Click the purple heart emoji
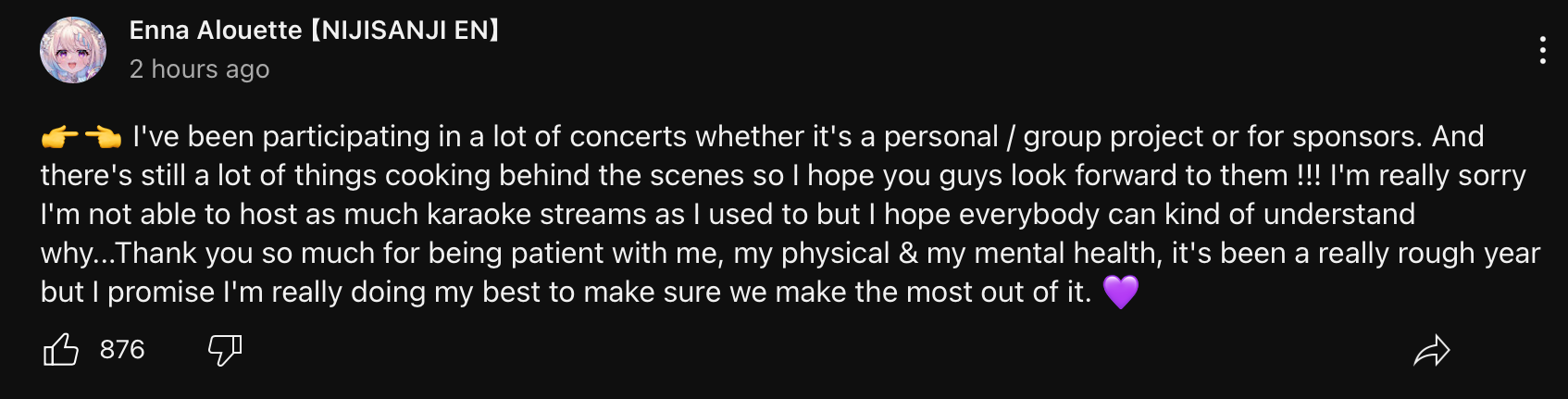 [x=1120, y=293]
